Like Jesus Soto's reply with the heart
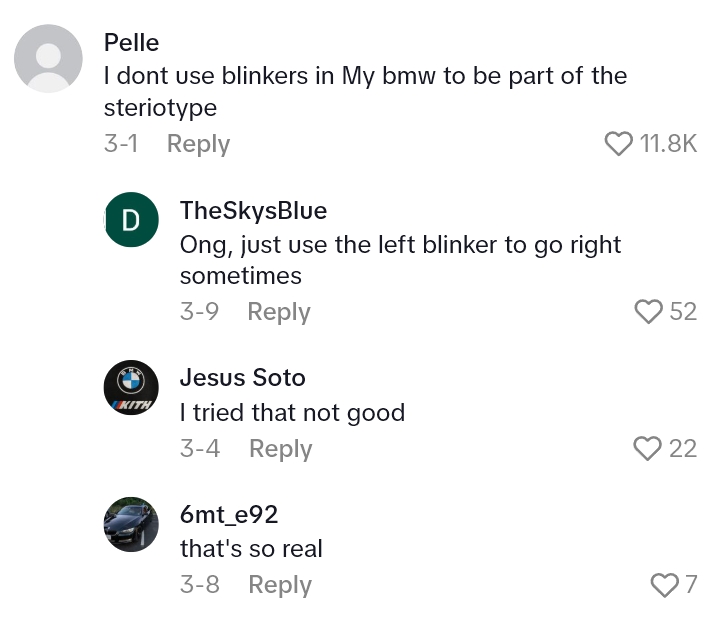Viewport: 708px width, 622px height. click(649, 449)
